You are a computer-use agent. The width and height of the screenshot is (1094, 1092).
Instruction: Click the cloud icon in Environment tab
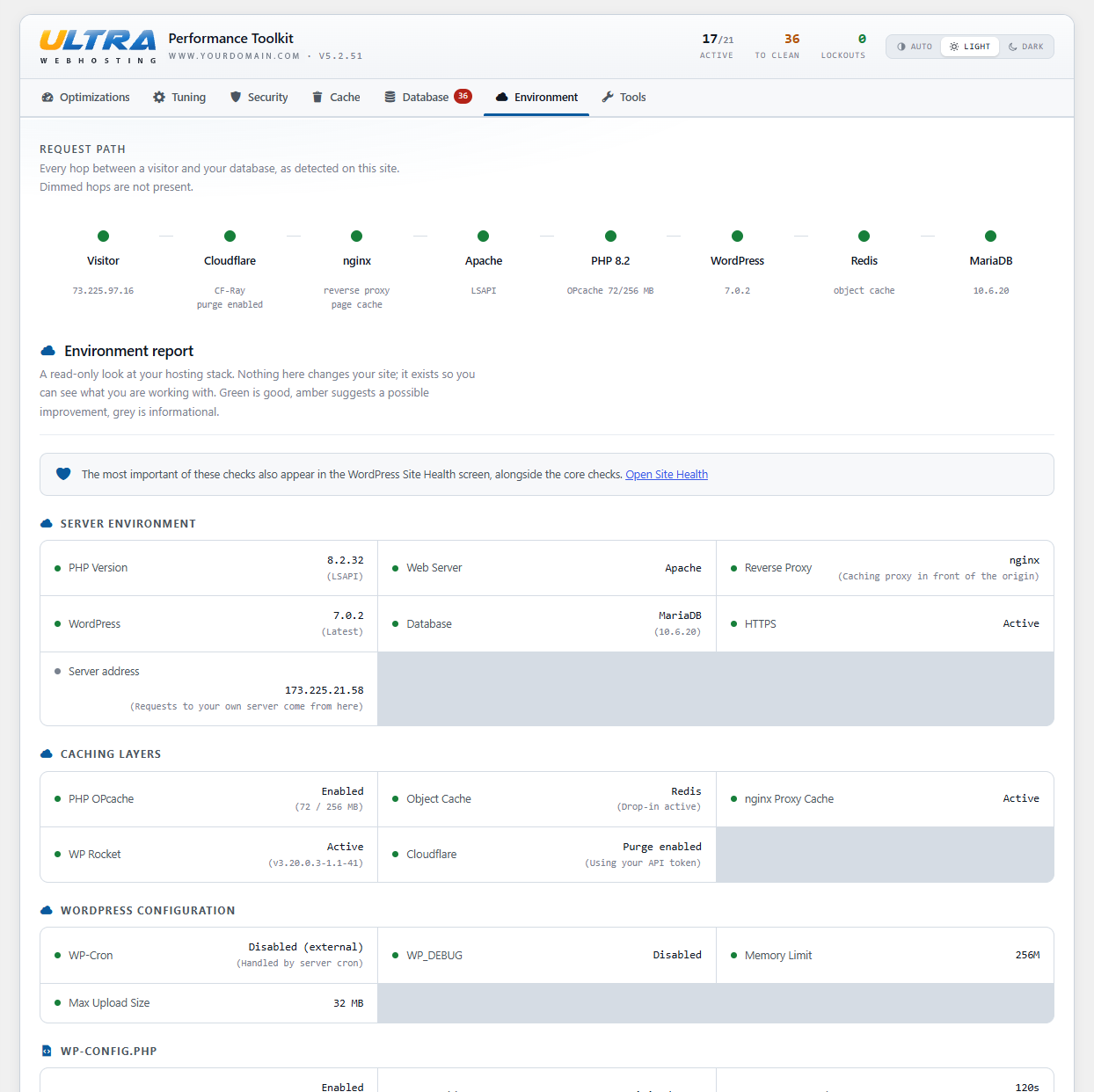point(501,98)
